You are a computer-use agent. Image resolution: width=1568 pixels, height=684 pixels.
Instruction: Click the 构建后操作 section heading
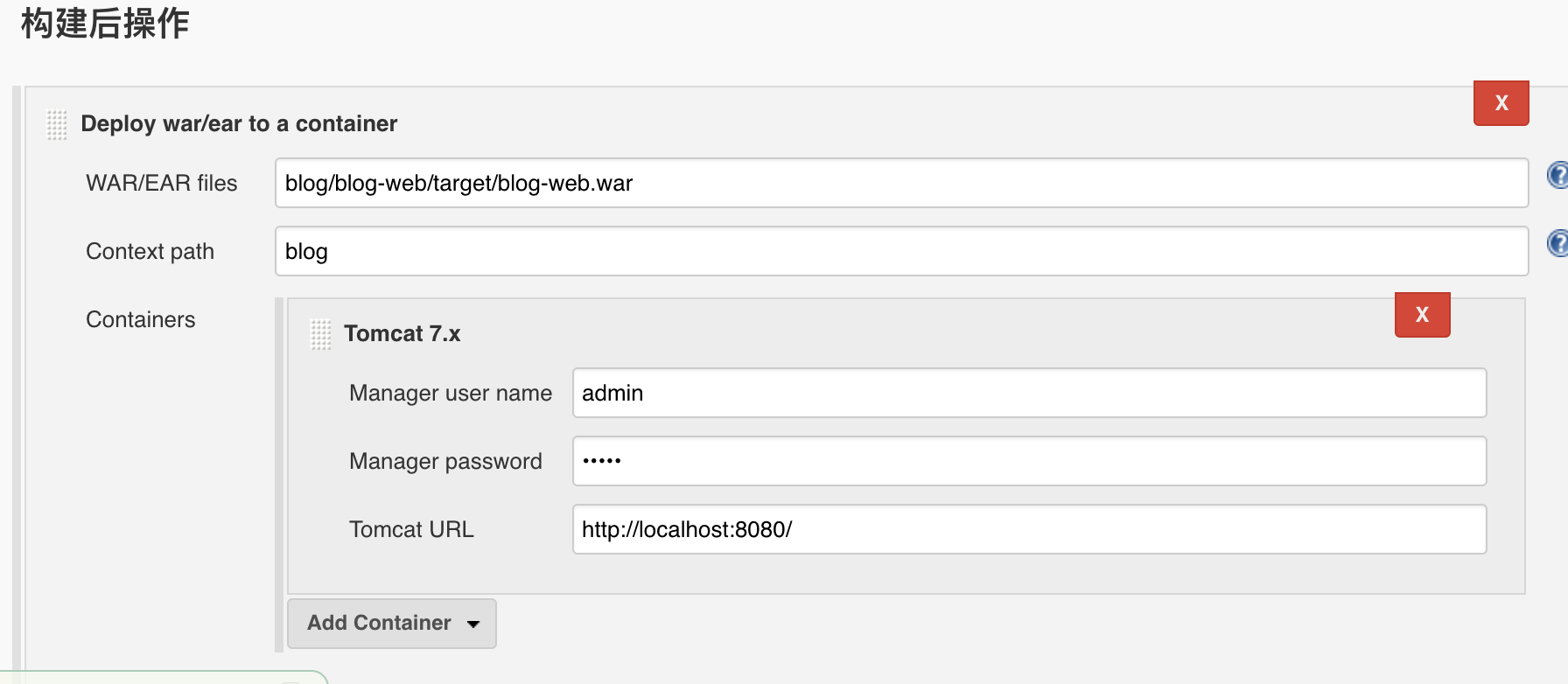coord(105,23)
